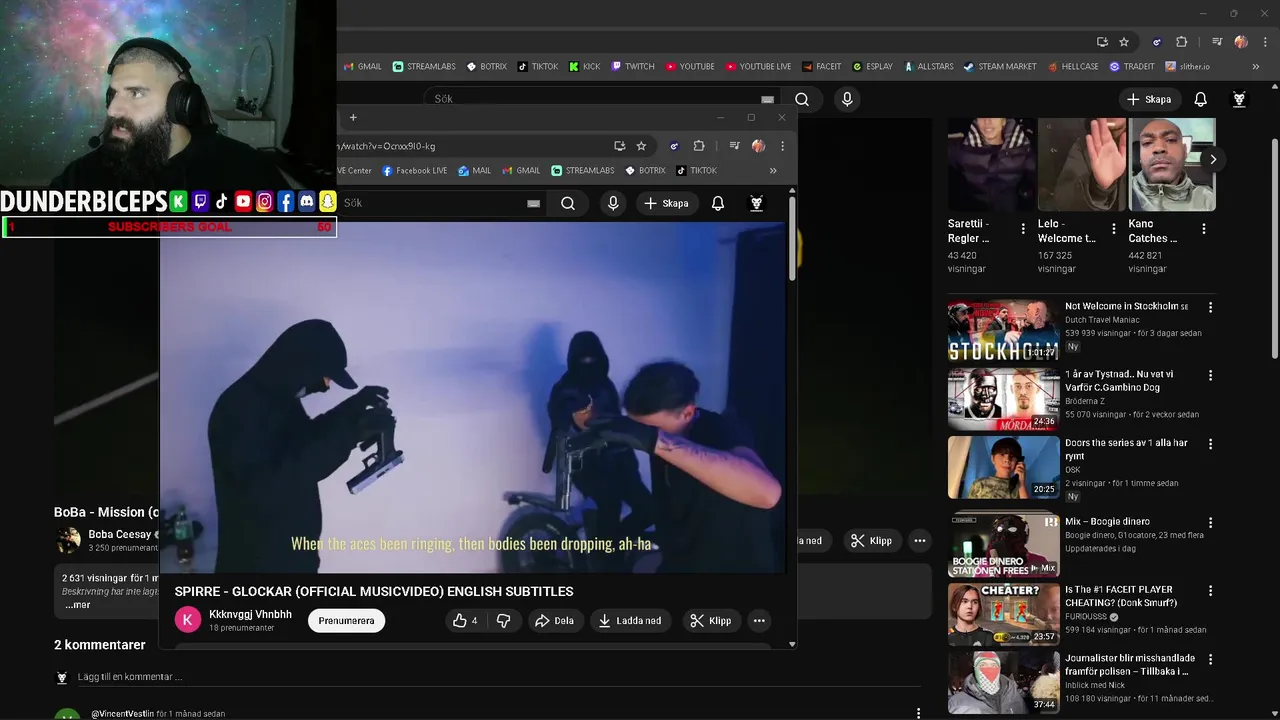Start voice search in front YouTube window
1280x720 pixels.
(x=613, y=203)
